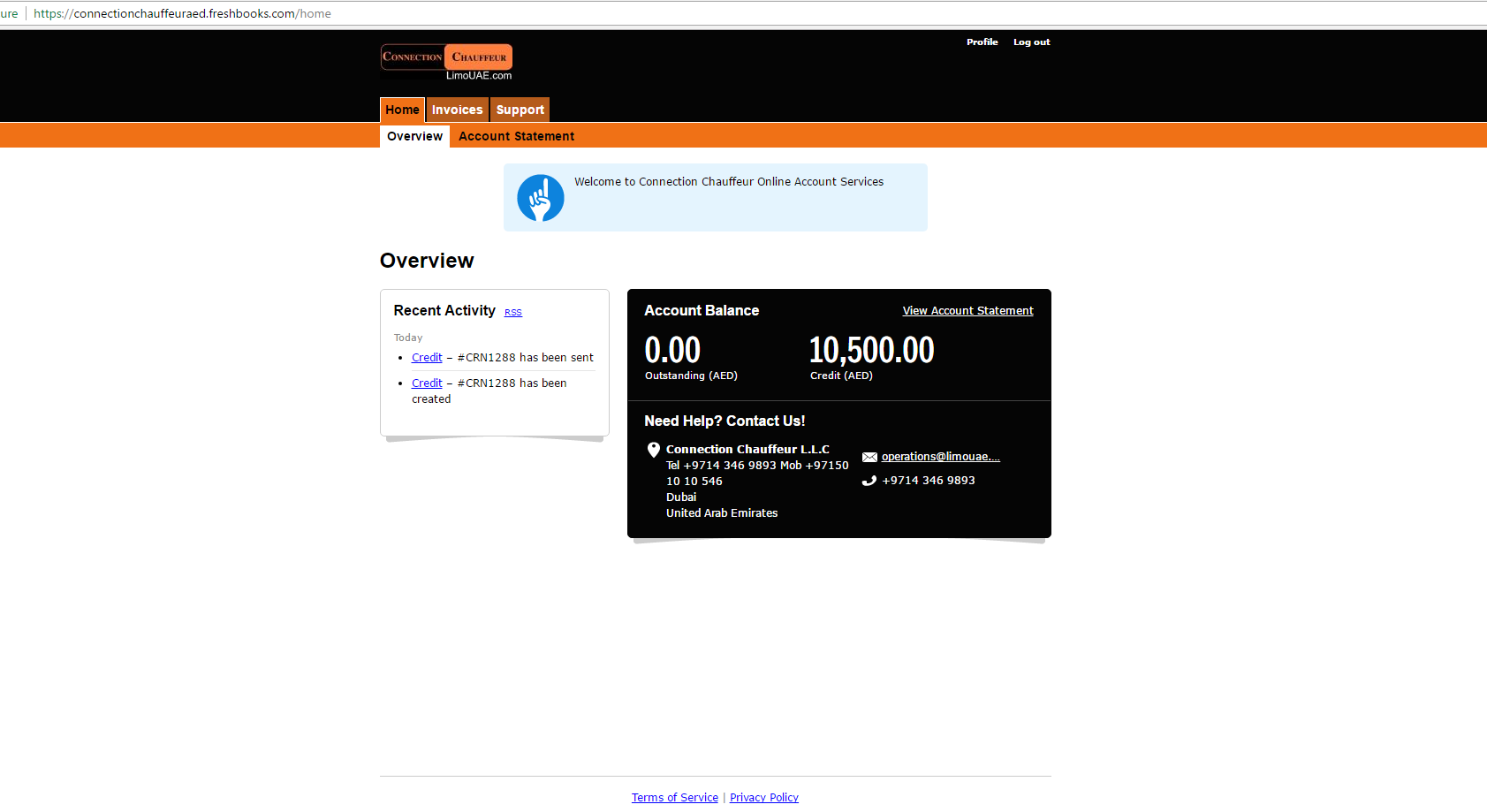Open the Support tab
The image size is (1487, 812).
pos(520,110)
